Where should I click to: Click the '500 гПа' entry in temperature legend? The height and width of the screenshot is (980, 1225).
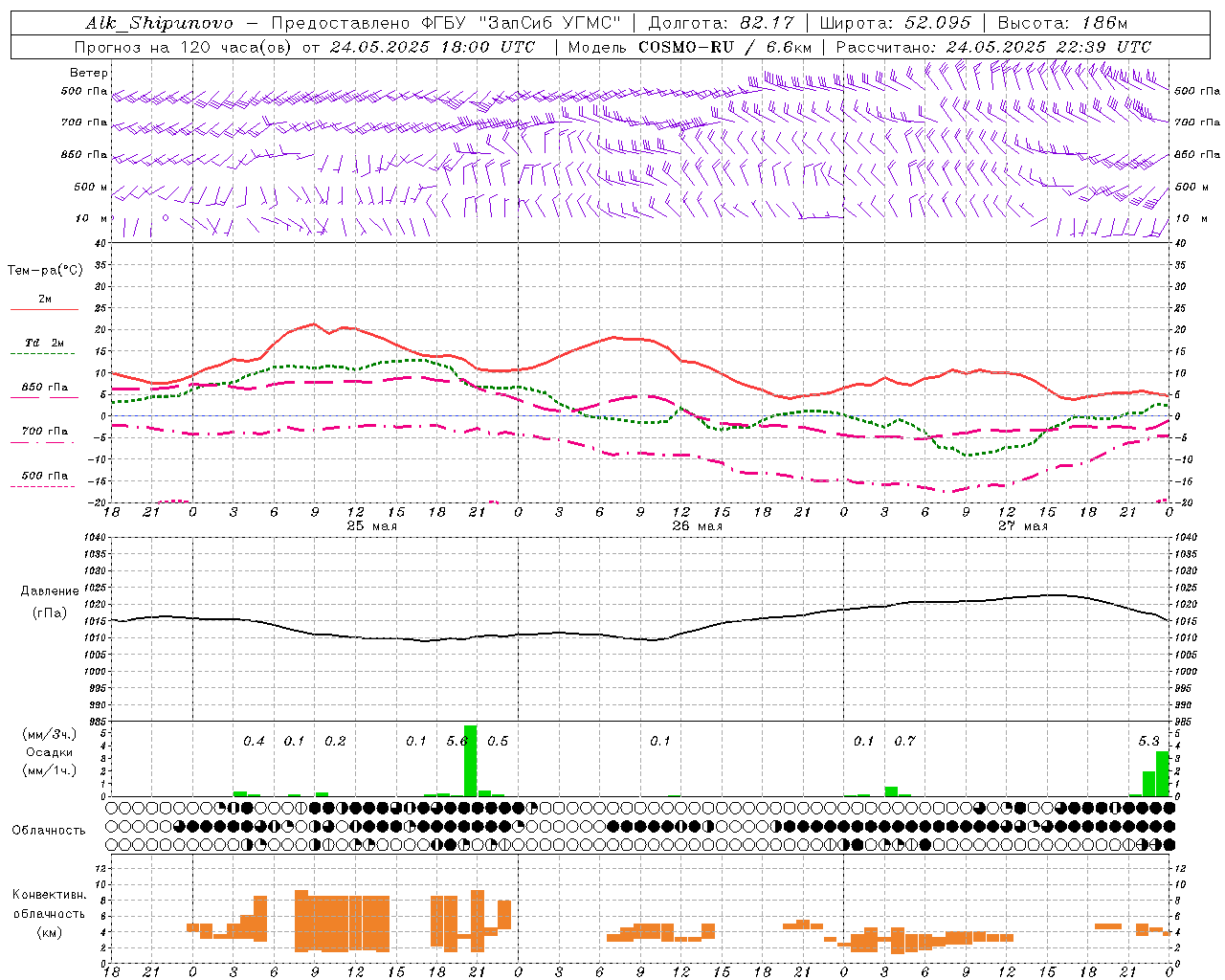tap(45, 476)
